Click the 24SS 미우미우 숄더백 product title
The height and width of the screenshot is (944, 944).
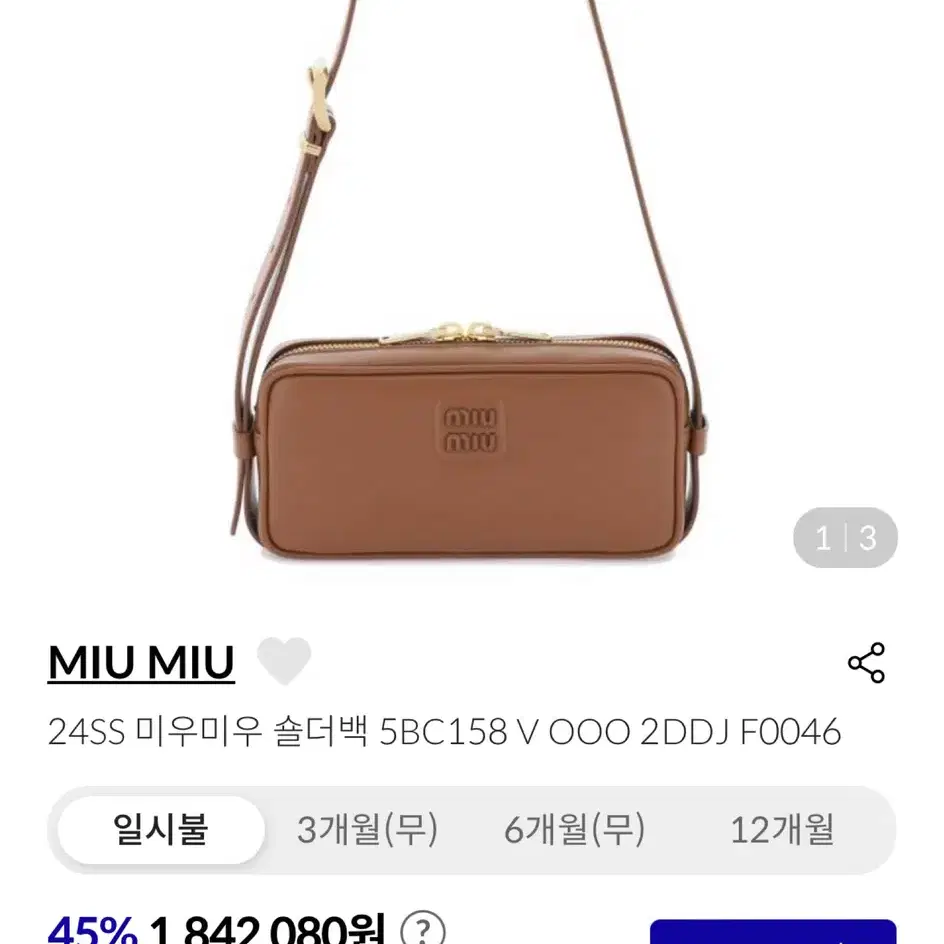pyautogui.click(x=444, y=732)
